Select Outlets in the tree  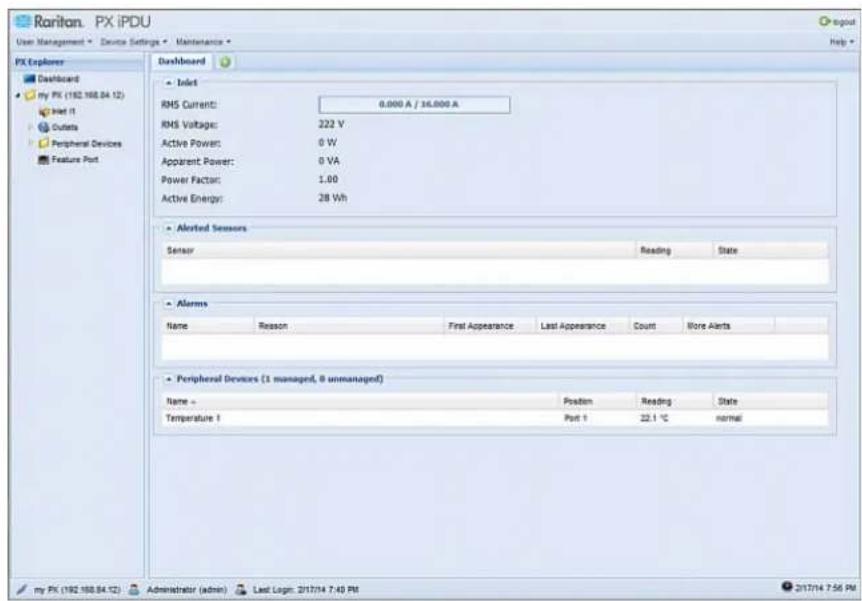pos(65,128)
